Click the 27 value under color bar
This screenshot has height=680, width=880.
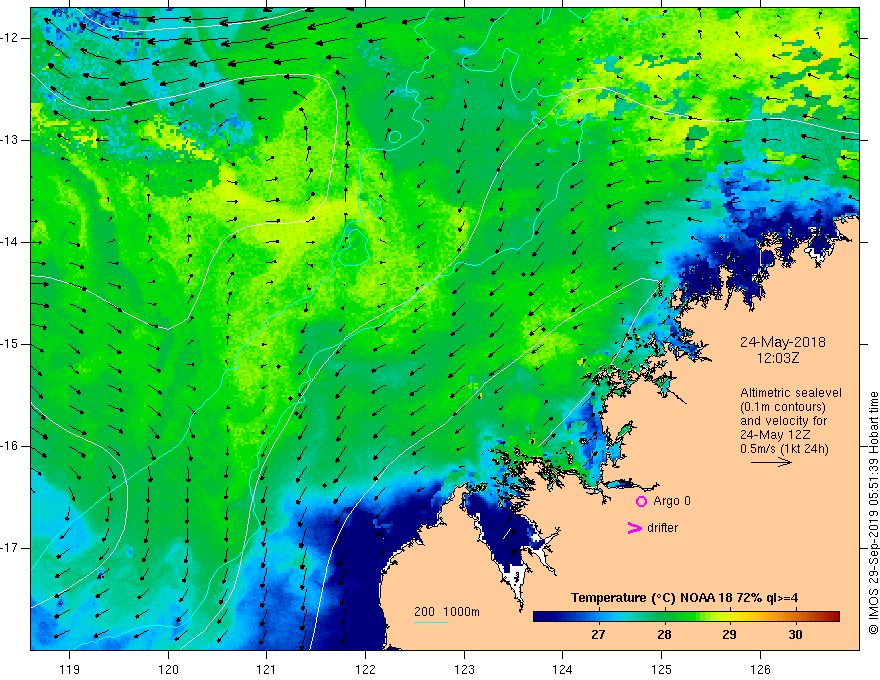point(598,635)
